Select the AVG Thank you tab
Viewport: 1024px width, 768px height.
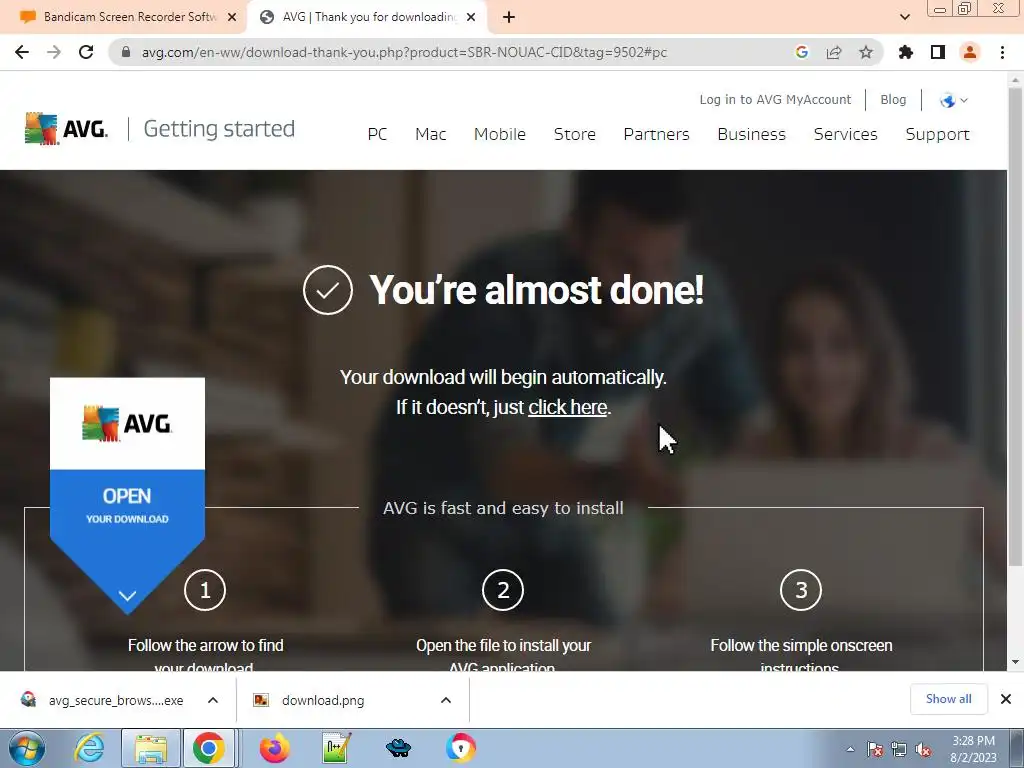coord(366,18)
